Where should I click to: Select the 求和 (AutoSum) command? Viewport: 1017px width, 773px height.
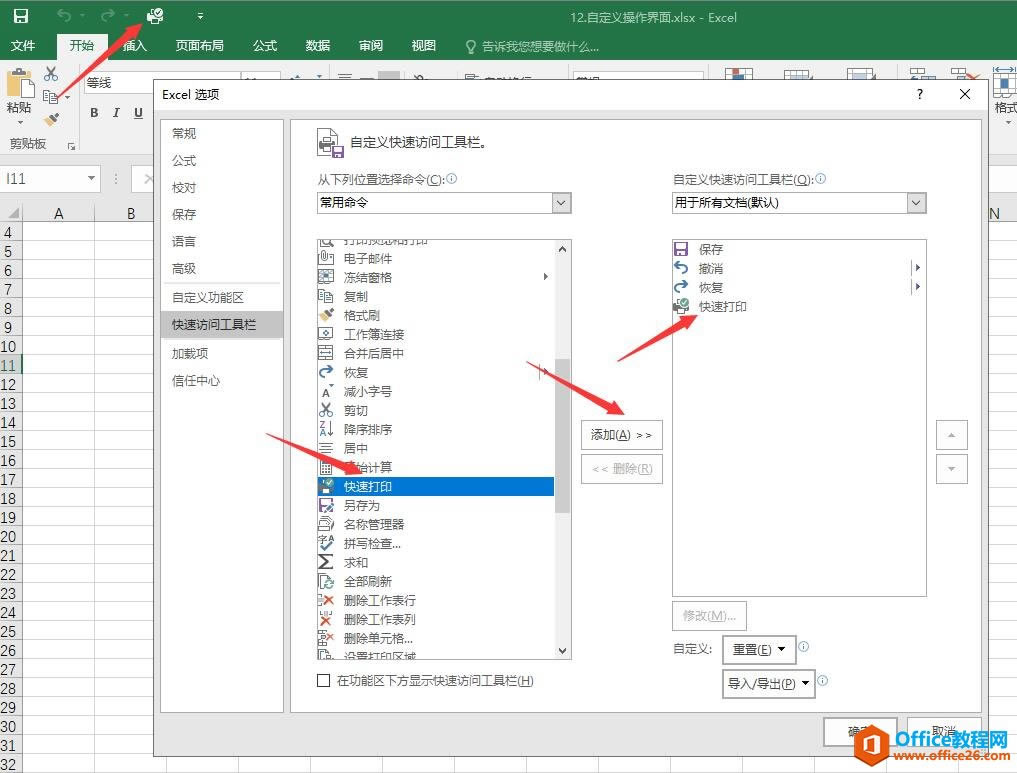point(358,562)
